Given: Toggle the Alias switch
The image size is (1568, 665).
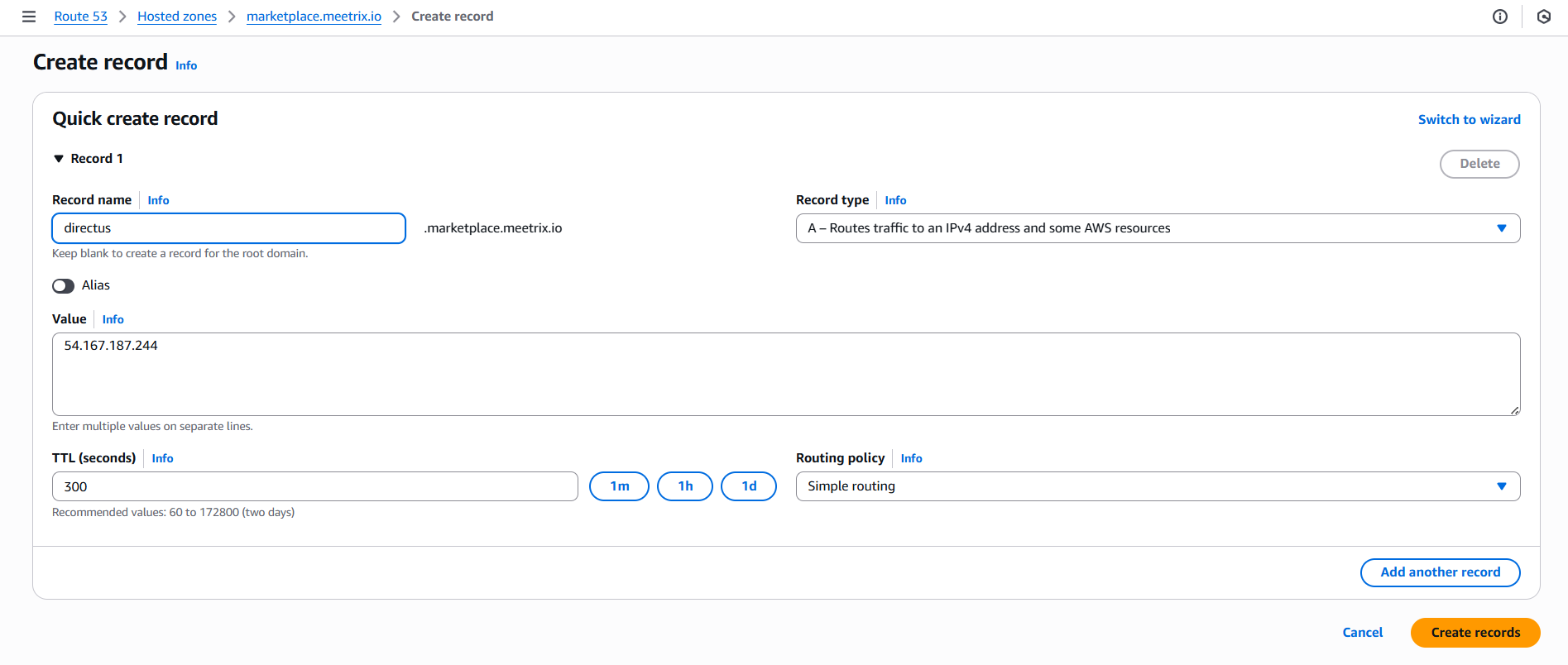Looking at the screenshot, I should 63,286.
